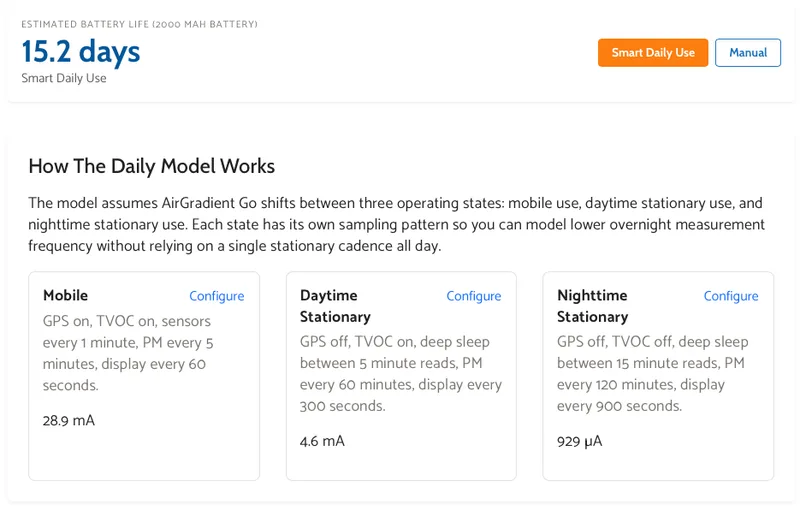The image size is (800, 511).
Task: Open Configure for Nighttime Stationary
Action: [x=730, y=296]
